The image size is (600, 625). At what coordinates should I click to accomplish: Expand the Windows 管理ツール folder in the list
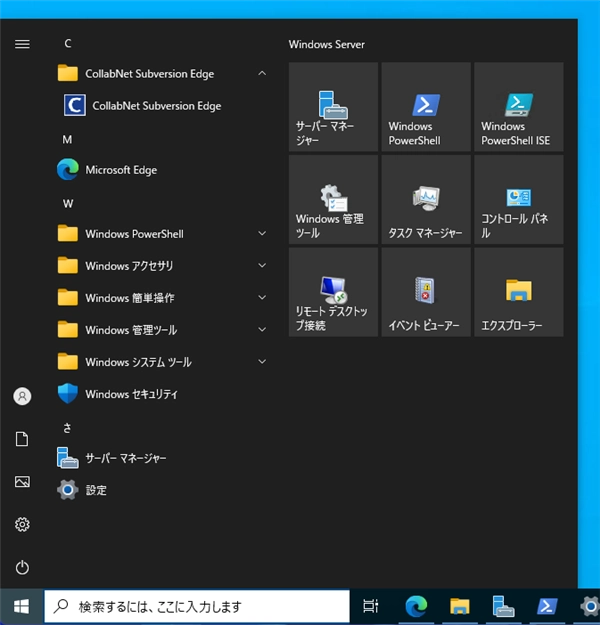pyautogui.click(x=262, y=330)
